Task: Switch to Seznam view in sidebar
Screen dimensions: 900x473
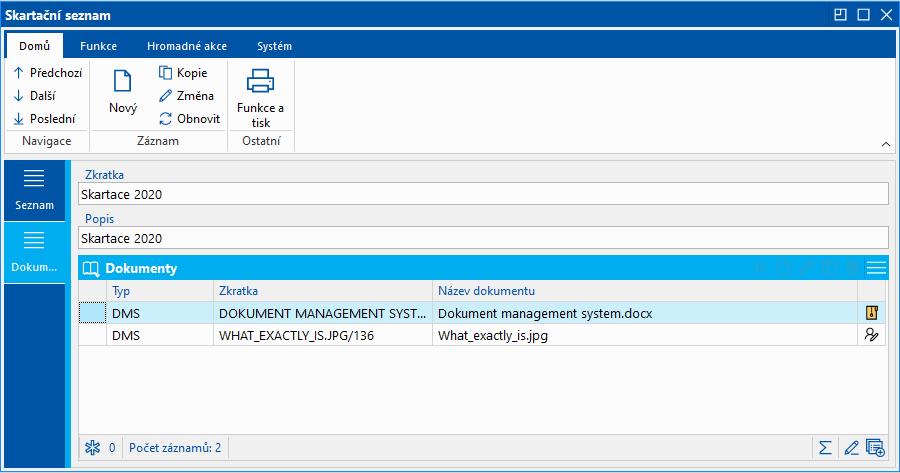Action: (x=34, y=189)
